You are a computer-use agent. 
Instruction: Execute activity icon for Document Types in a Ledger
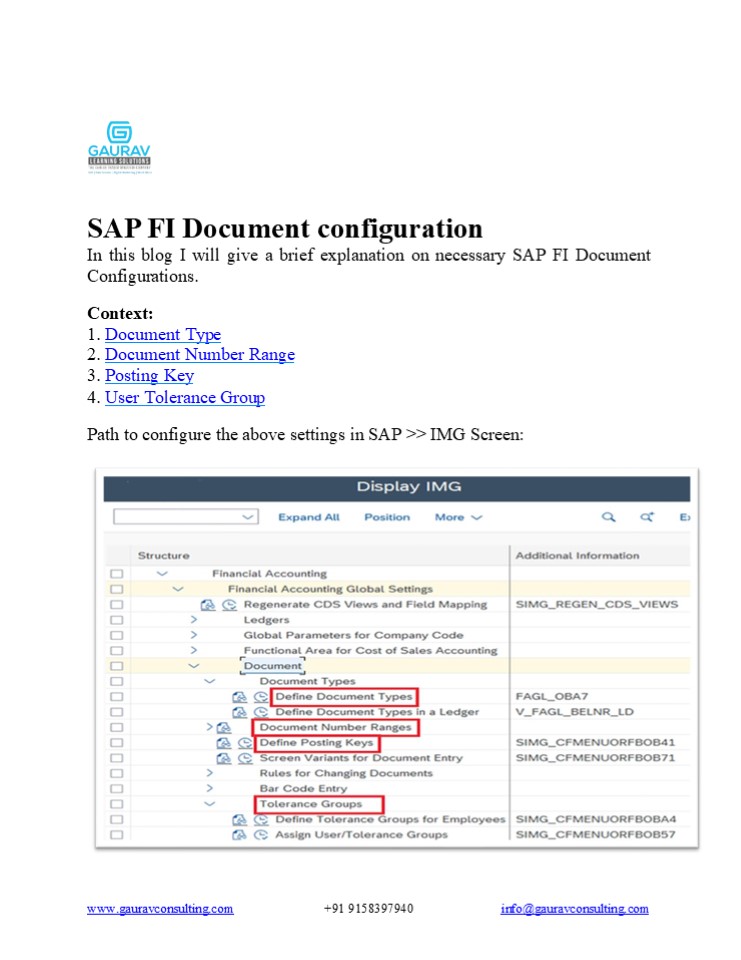point(261,712)
